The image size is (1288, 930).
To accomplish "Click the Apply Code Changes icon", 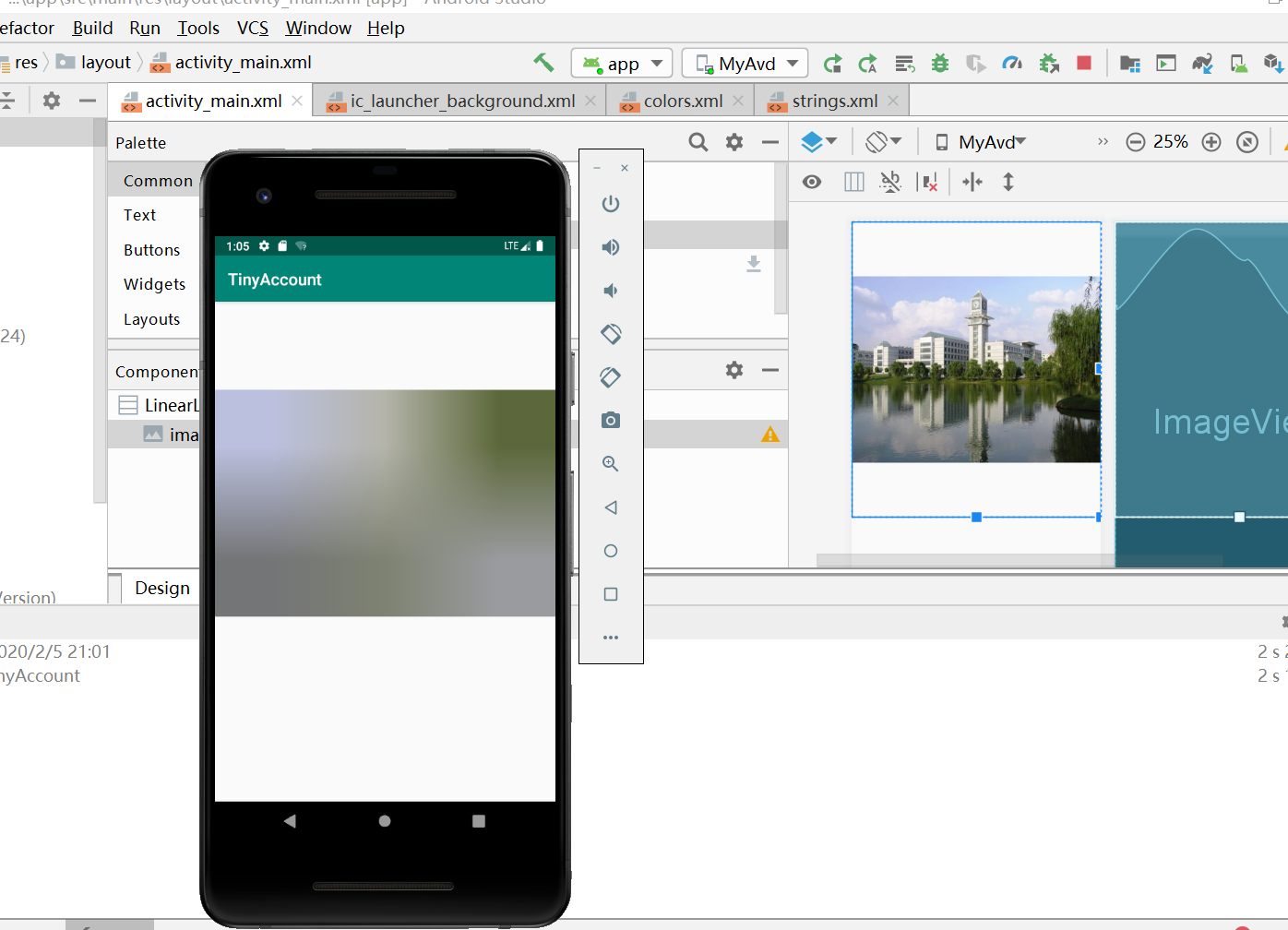I will tap(904, 64).
